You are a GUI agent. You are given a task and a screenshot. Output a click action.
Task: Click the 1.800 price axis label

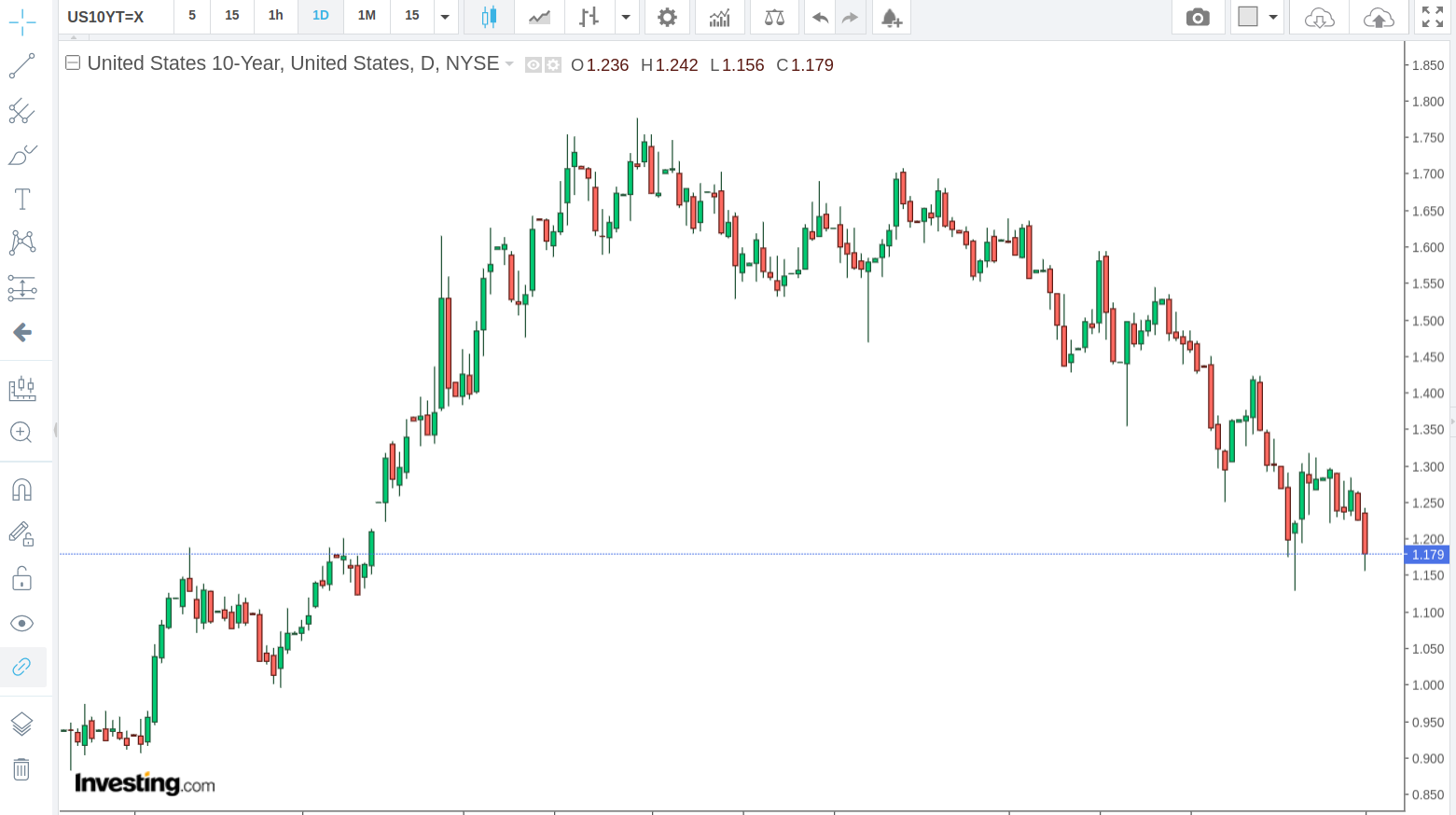(1427, 102)
